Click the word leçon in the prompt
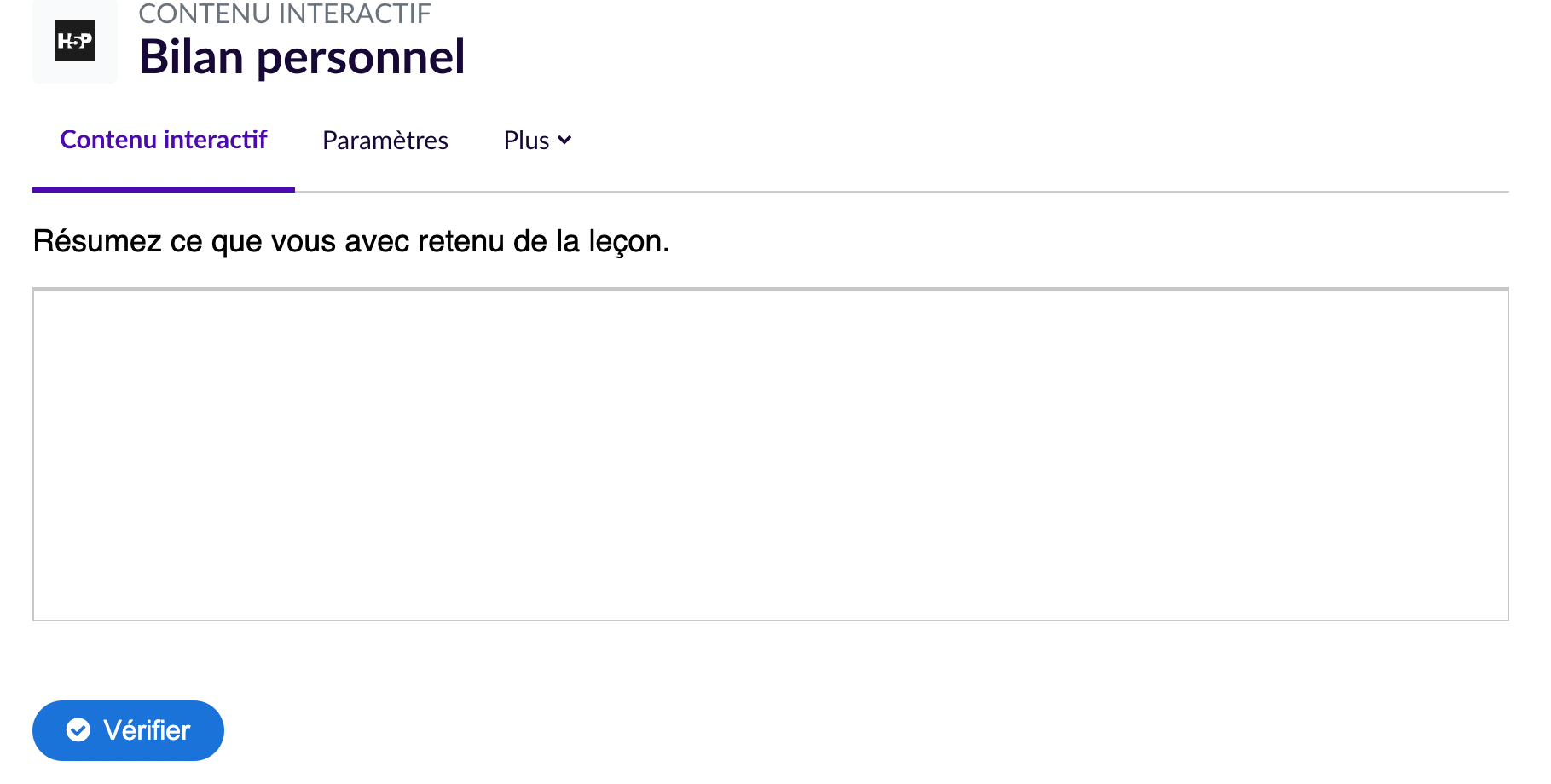 coord(628,242)
